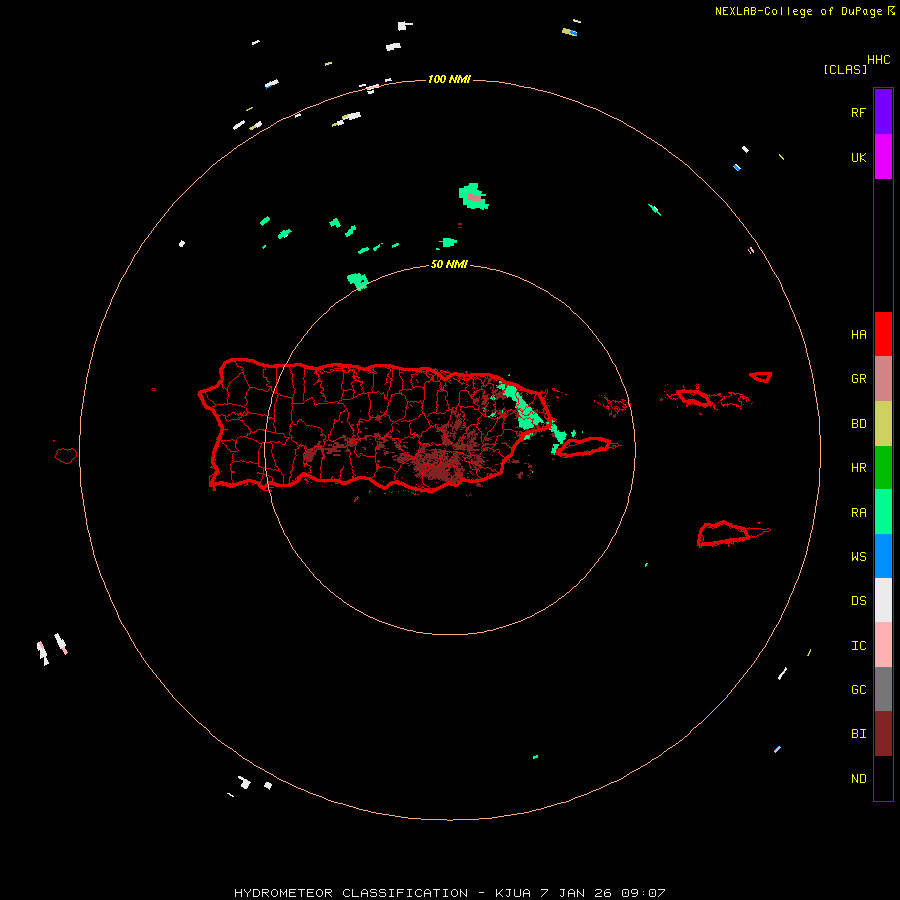900x900 pixels.
Task: Click the HA red legend swatch
Action: pos(883,334)
